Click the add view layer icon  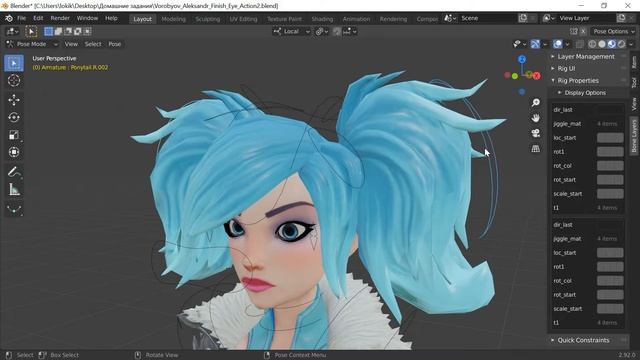pyautogui.click(x=621, y=18)
